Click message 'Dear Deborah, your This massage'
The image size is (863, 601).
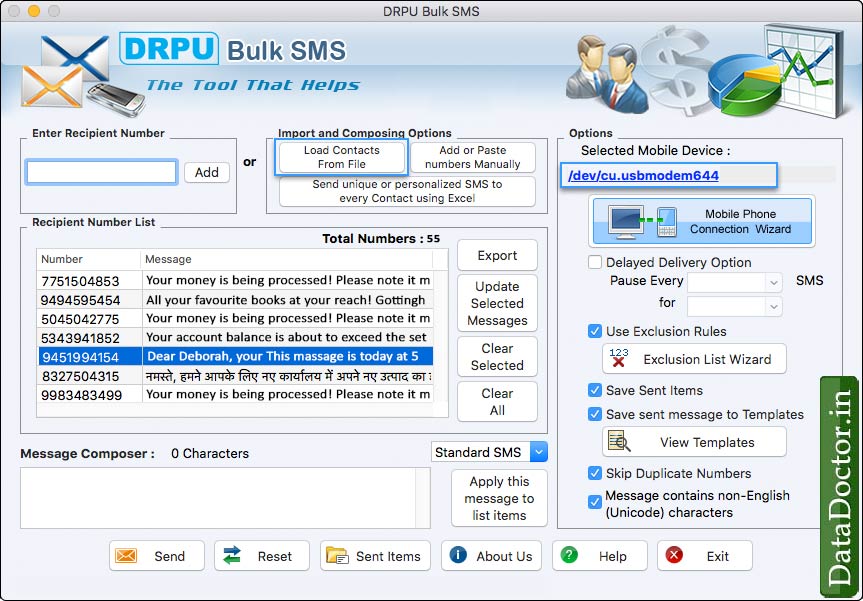click(283, 357)
